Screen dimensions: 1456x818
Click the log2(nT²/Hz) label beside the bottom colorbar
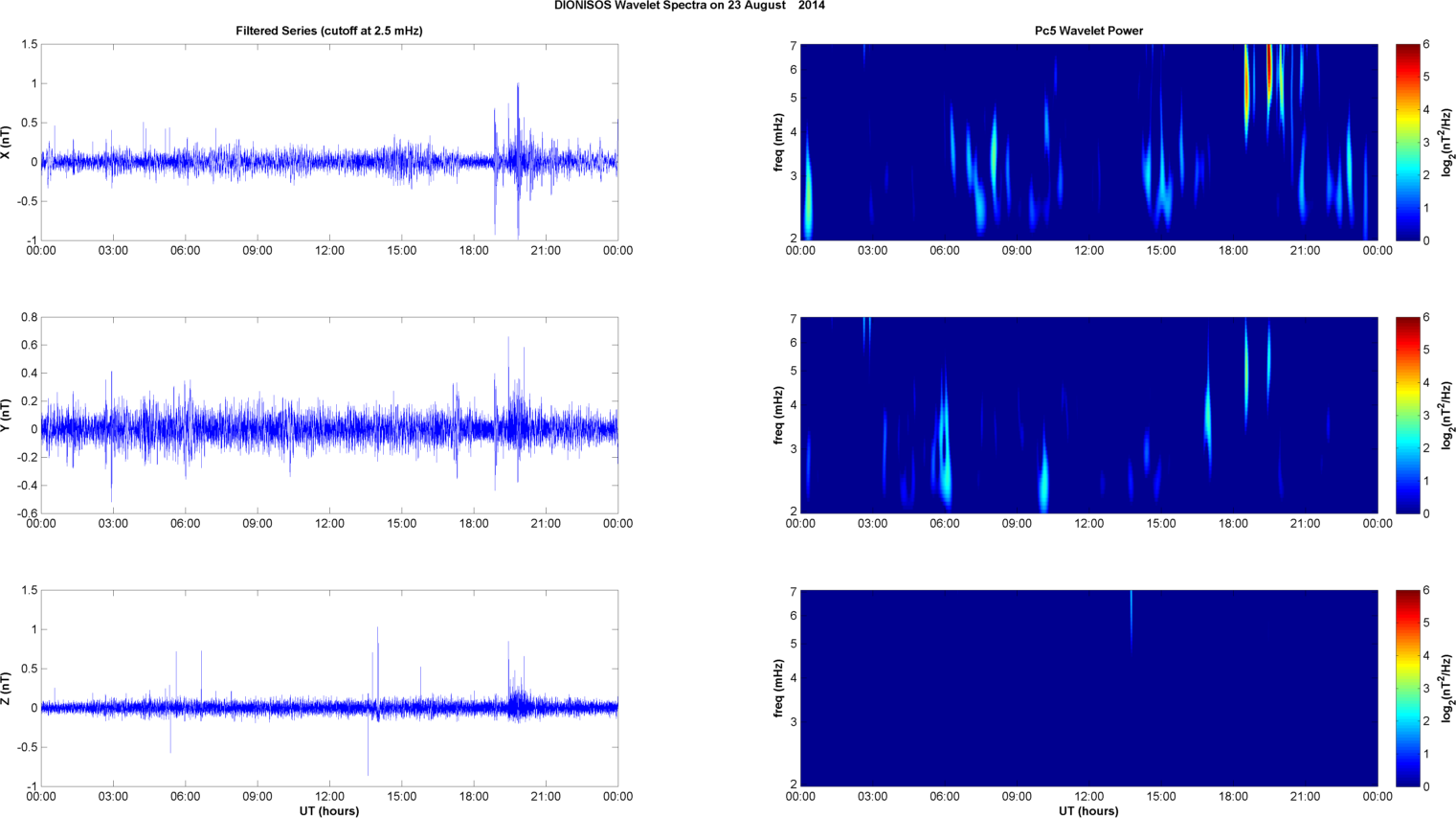(1447, 689)
